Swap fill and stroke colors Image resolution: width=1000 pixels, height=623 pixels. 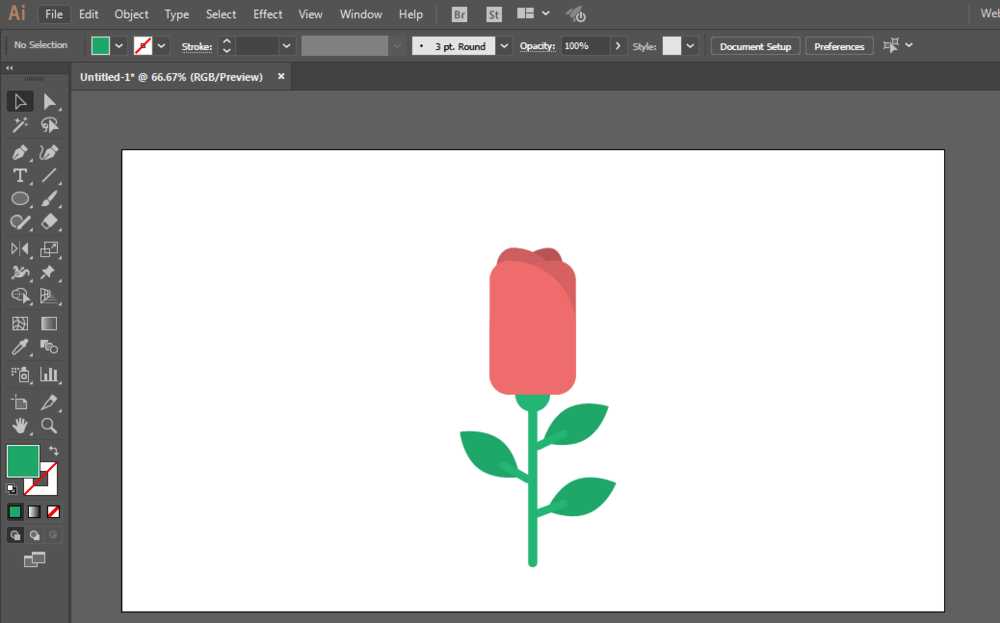click(x=54, y=451)
